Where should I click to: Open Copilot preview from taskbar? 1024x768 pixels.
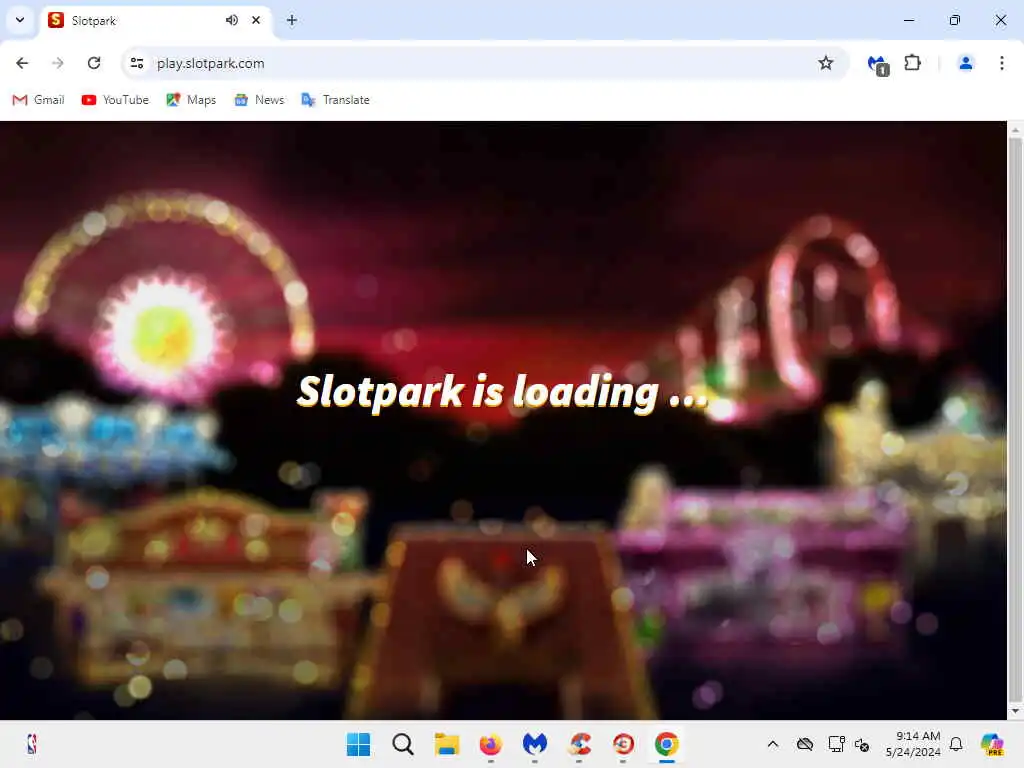[992, 744]
